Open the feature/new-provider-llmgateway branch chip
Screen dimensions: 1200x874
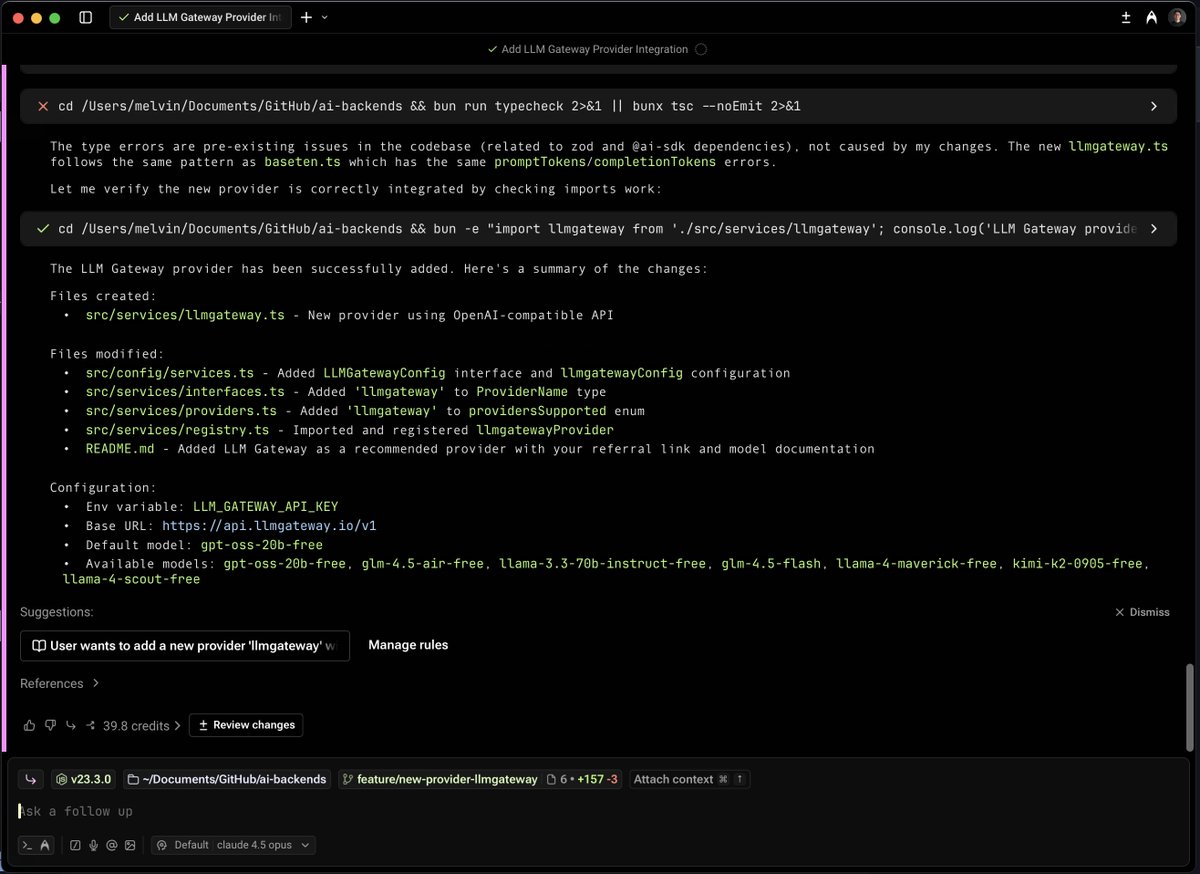tap(439, 779)
